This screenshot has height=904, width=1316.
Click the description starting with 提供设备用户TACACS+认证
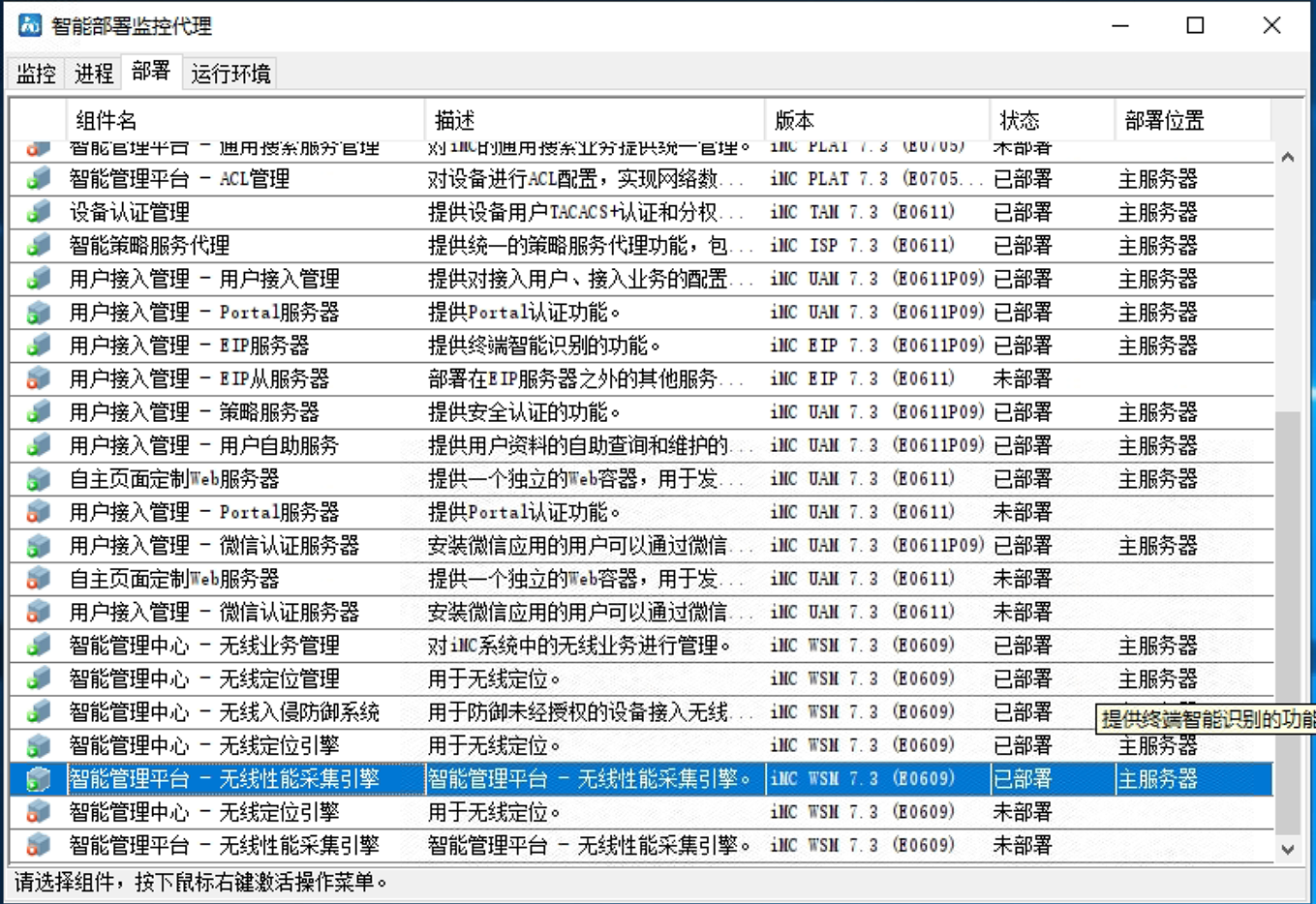click(x=586, y=212)
